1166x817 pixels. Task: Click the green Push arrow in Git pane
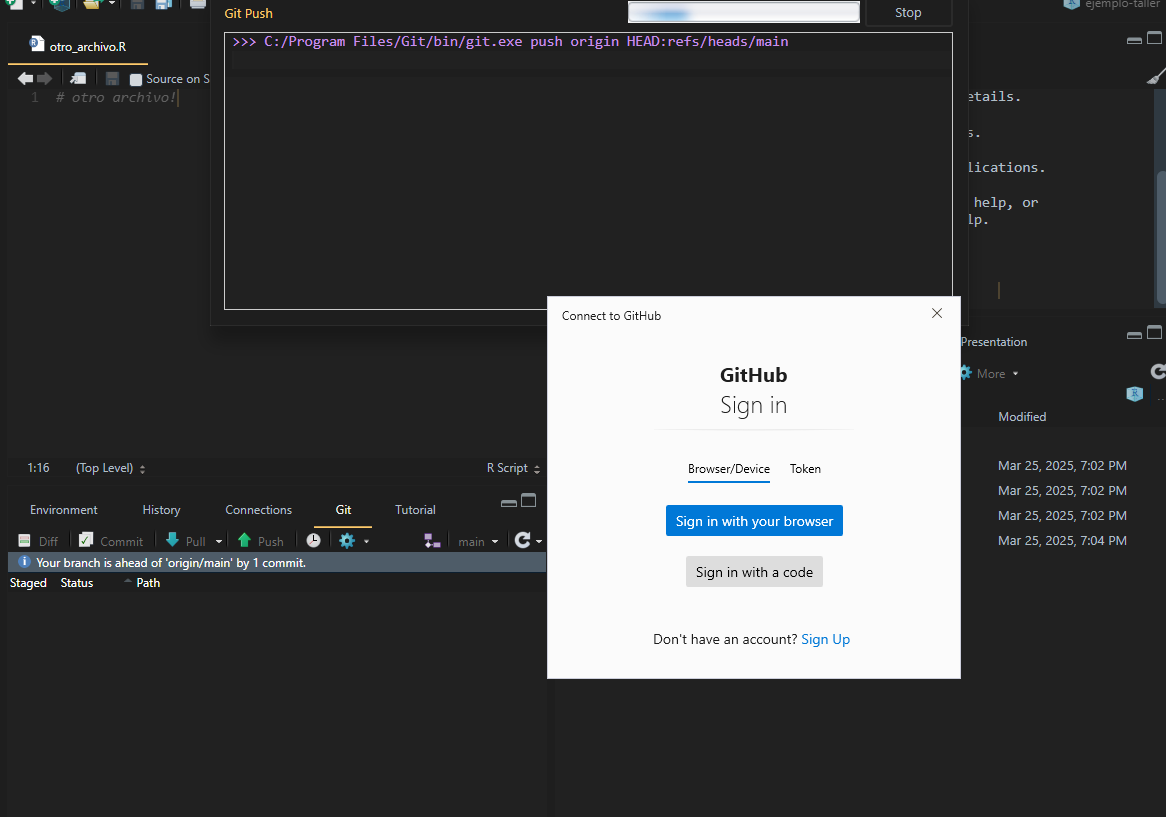coord(244,540)
